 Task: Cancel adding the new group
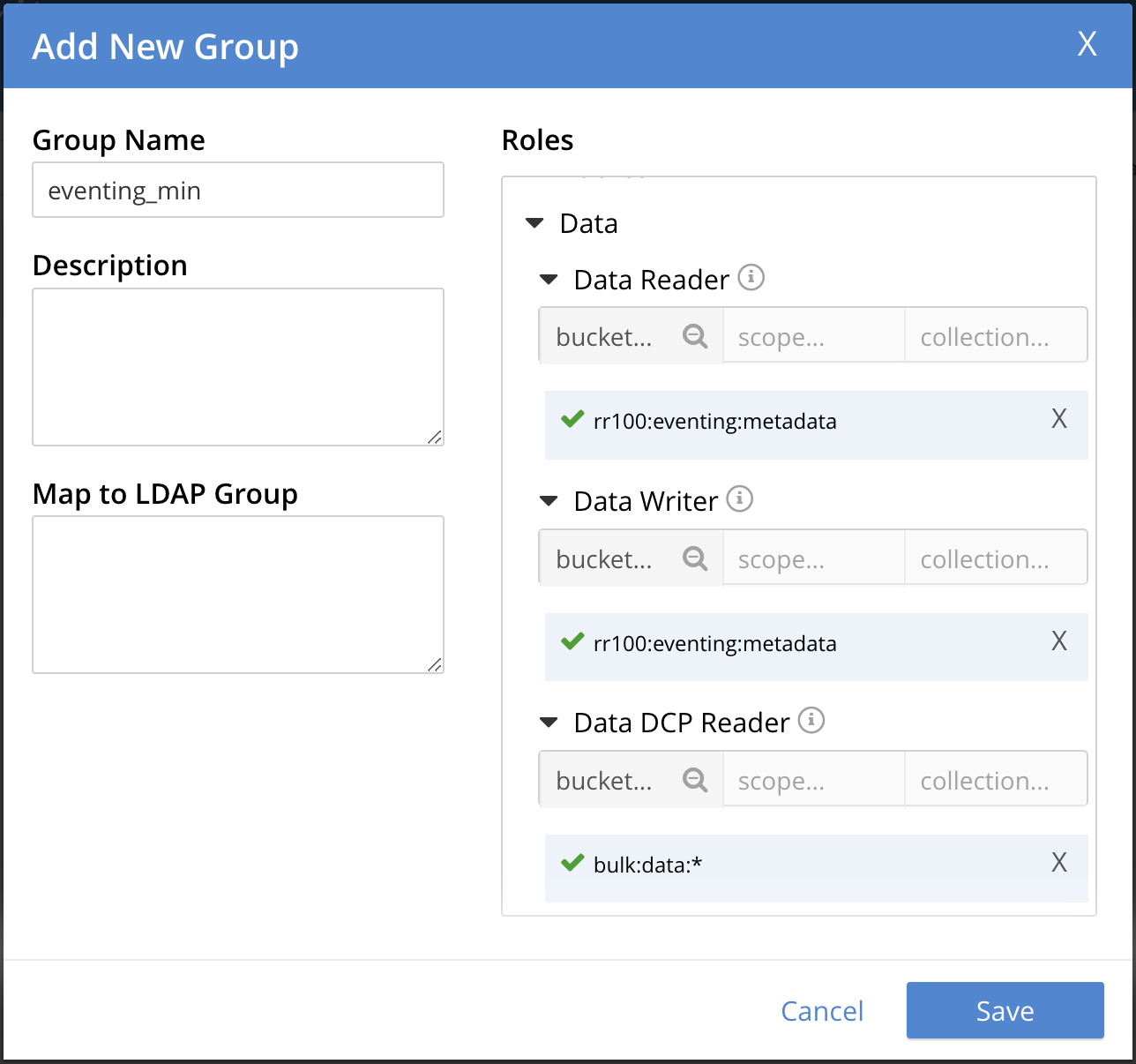pyautogui.click(x=822, y=1010)
